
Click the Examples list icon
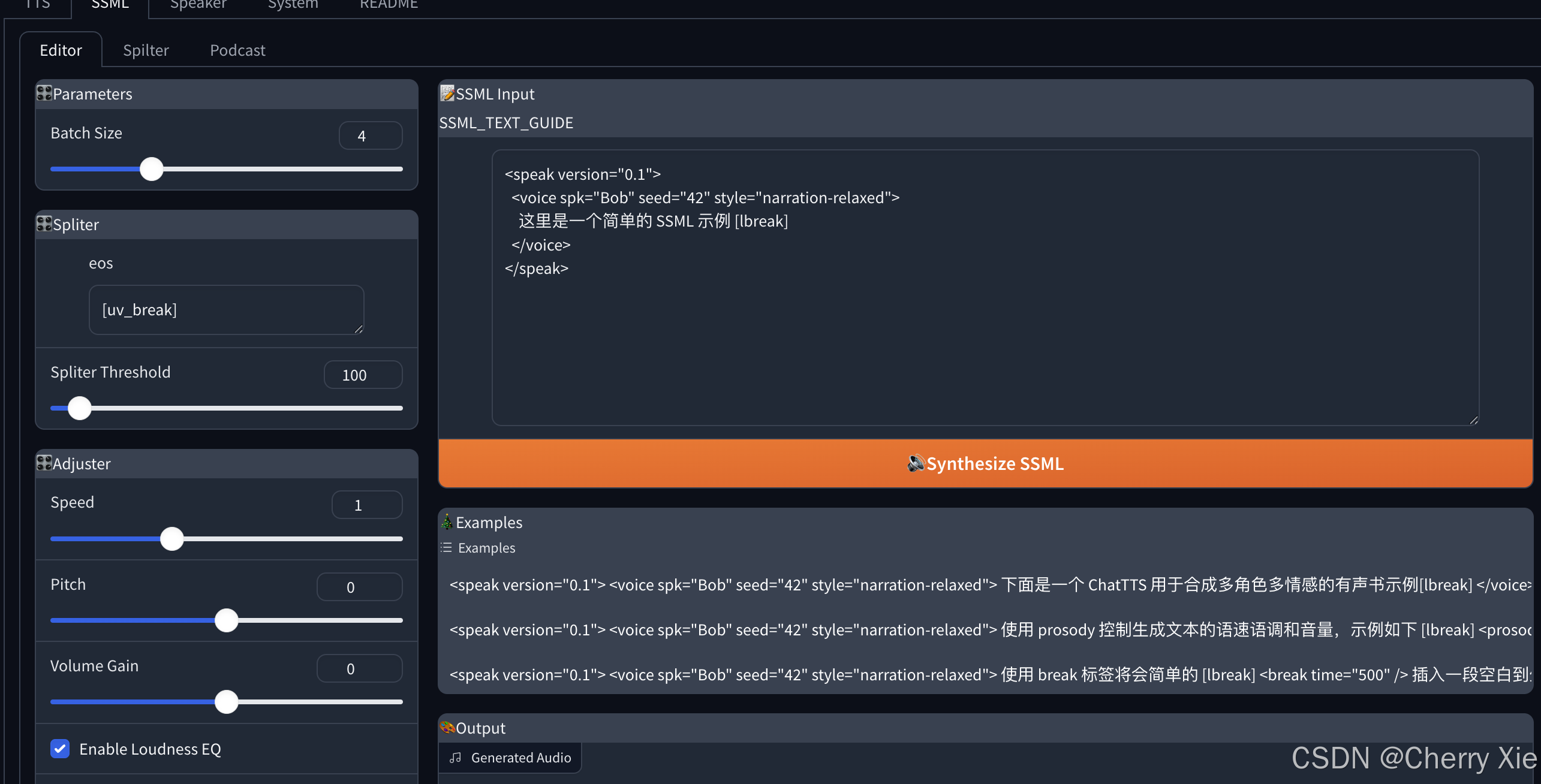[446, 547]
